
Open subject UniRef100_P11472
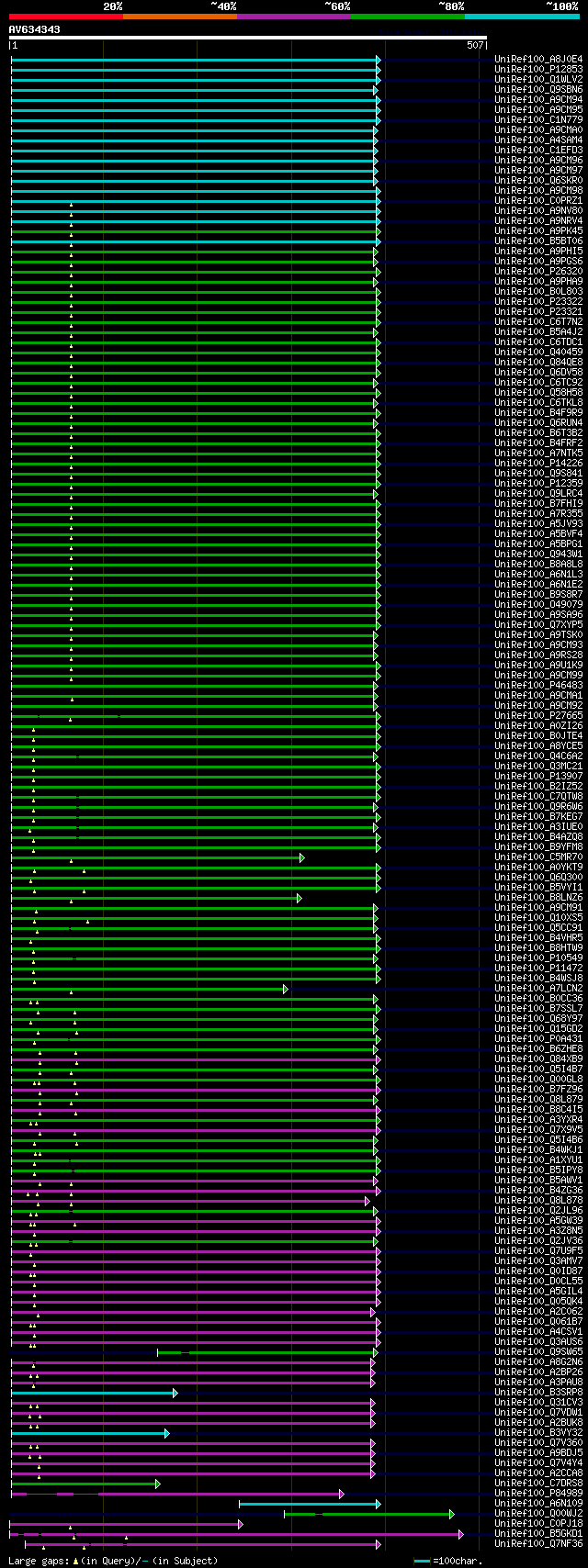coord(538,968)
